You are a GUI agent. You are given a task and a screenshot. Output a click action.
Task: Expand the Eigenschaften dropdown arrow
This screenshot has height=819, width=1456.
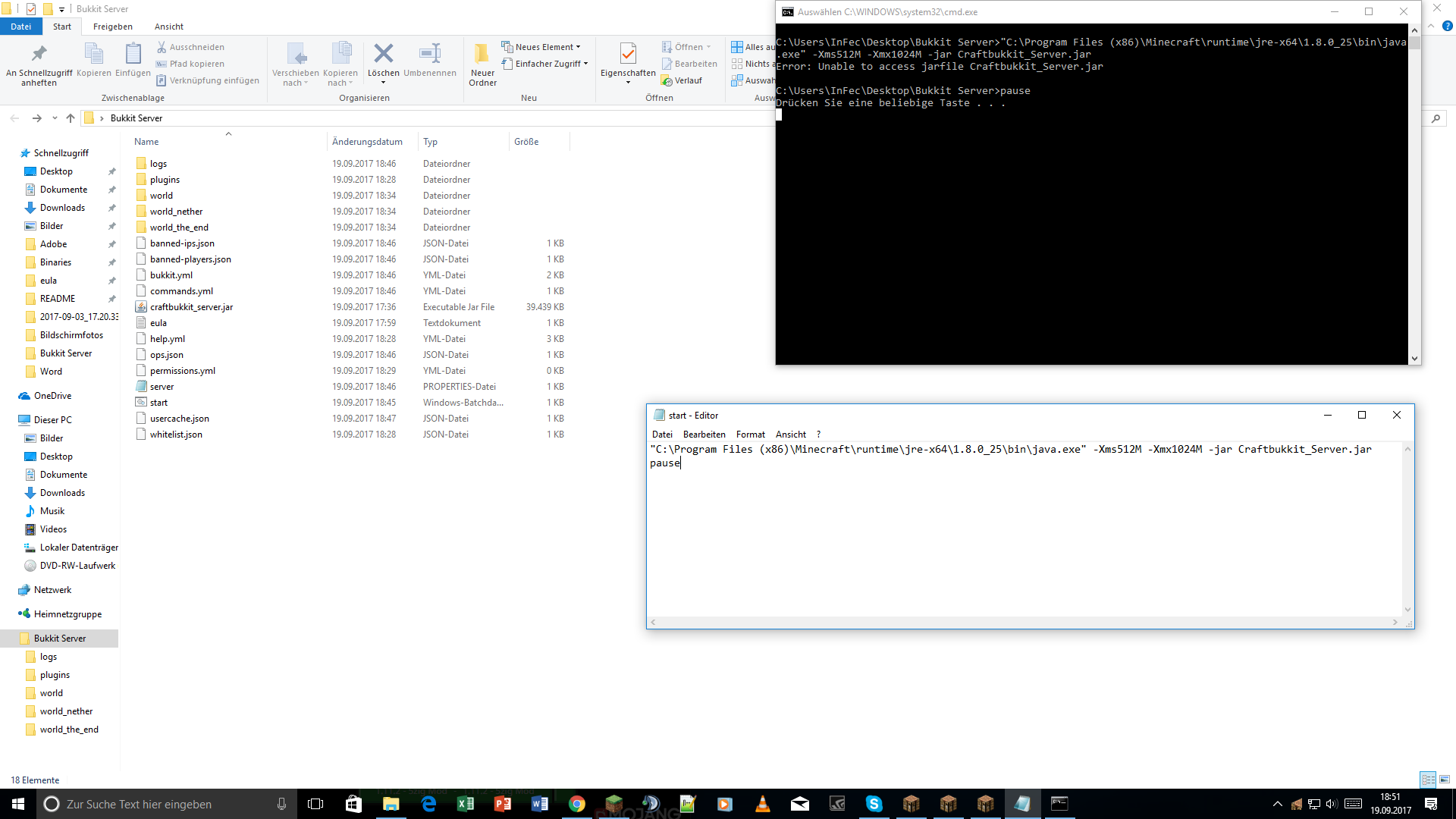pos(628,83)
